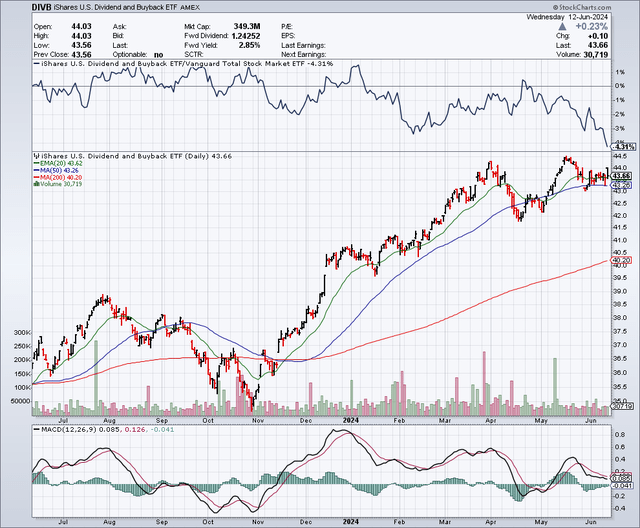Click the iShares U.S. Dividend and Buyback ETF header title
Screen dimensions: 640x528
tap(115, 7)
